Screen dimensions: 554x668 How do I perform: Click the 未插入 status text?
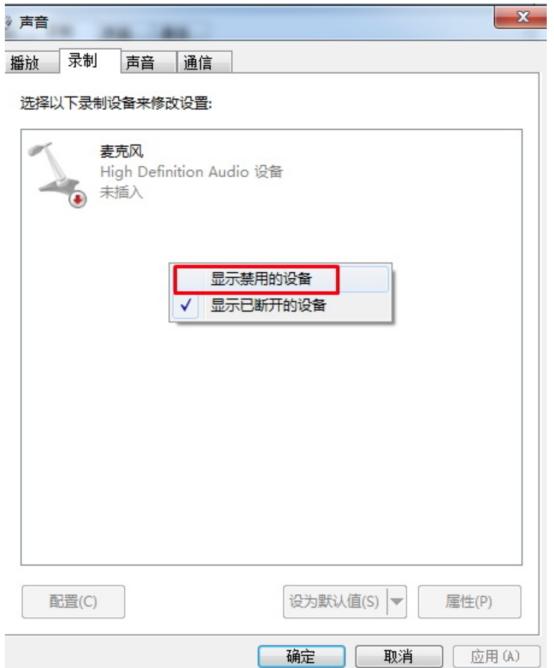tap(121, 192)
